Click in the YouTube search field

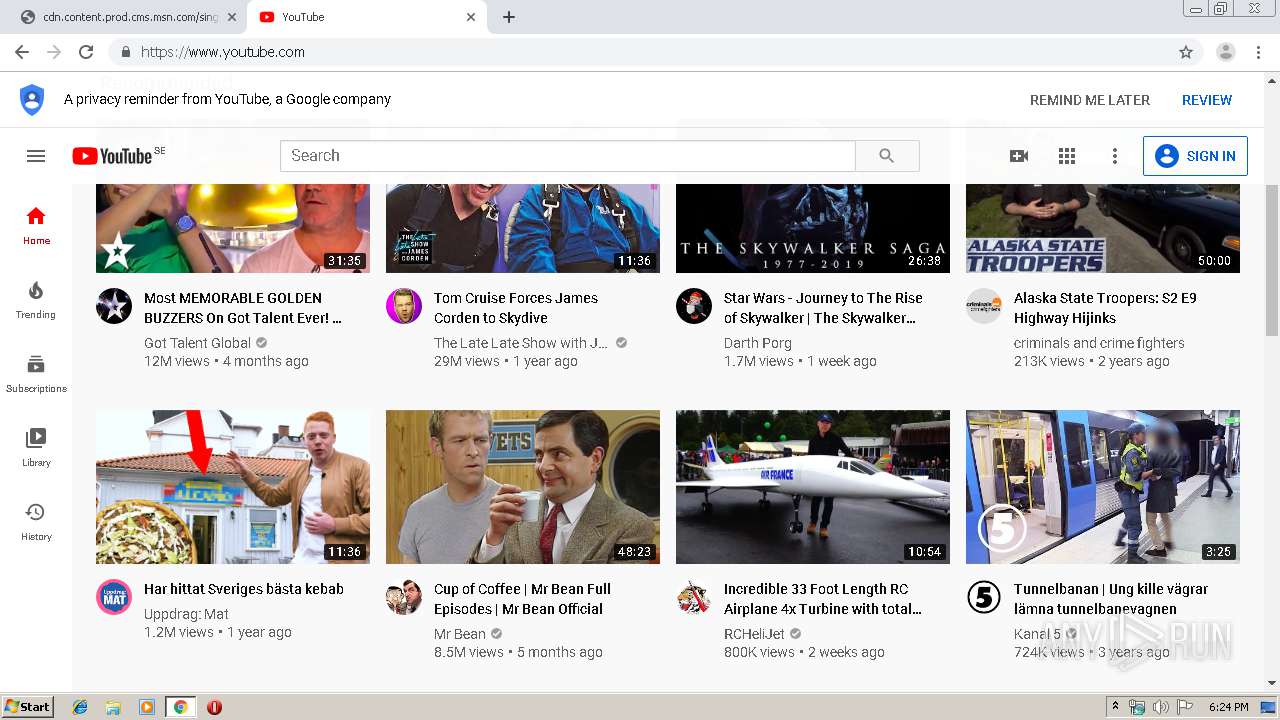click(x=567, y=156)
